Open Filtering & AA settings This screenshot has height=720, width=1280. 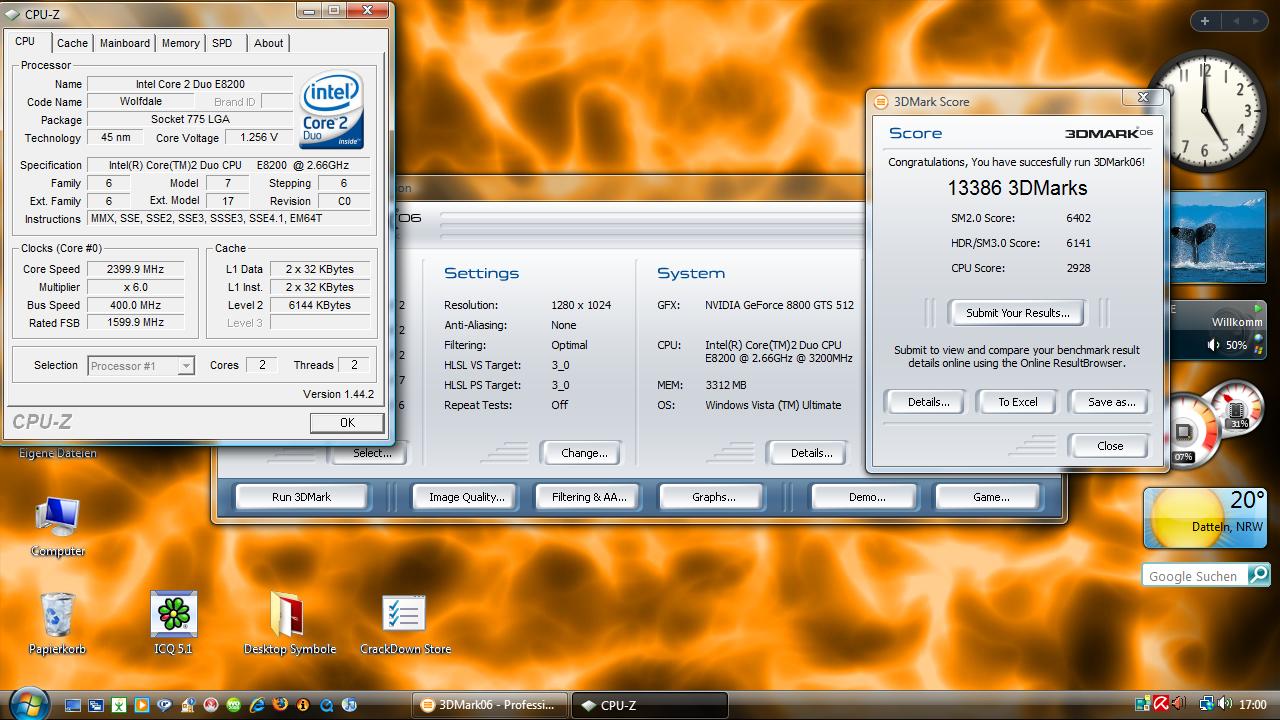(589, 497)
